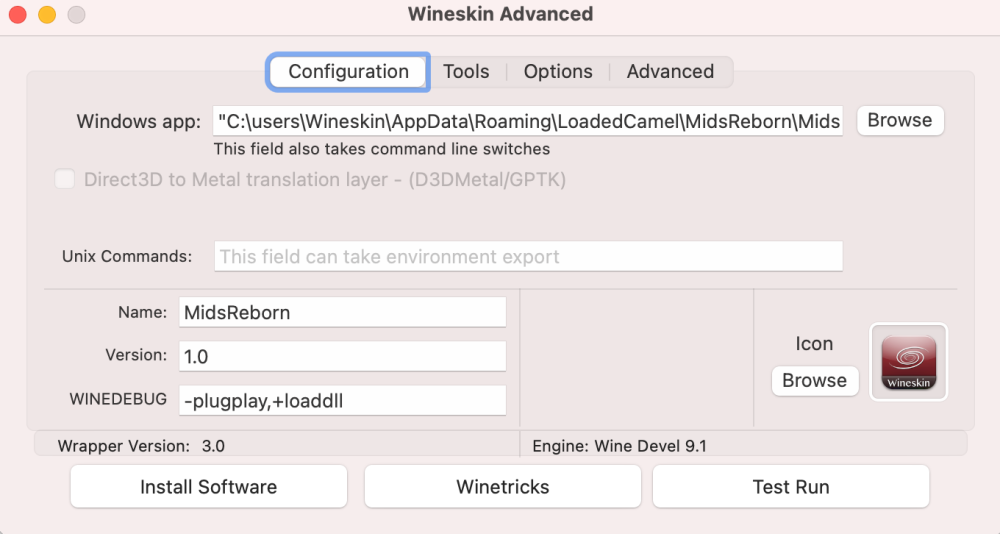Click the Install Software button
Screen dimensions: 1000x534
208,487
